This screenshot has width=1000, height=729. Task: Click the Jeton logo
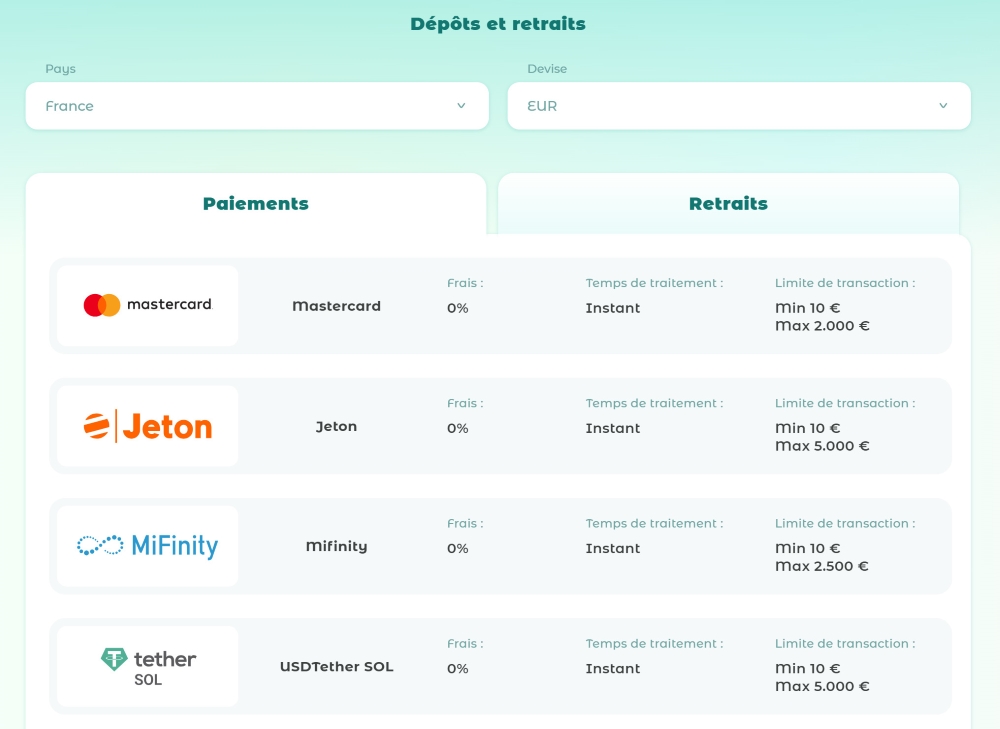[148, 426]
